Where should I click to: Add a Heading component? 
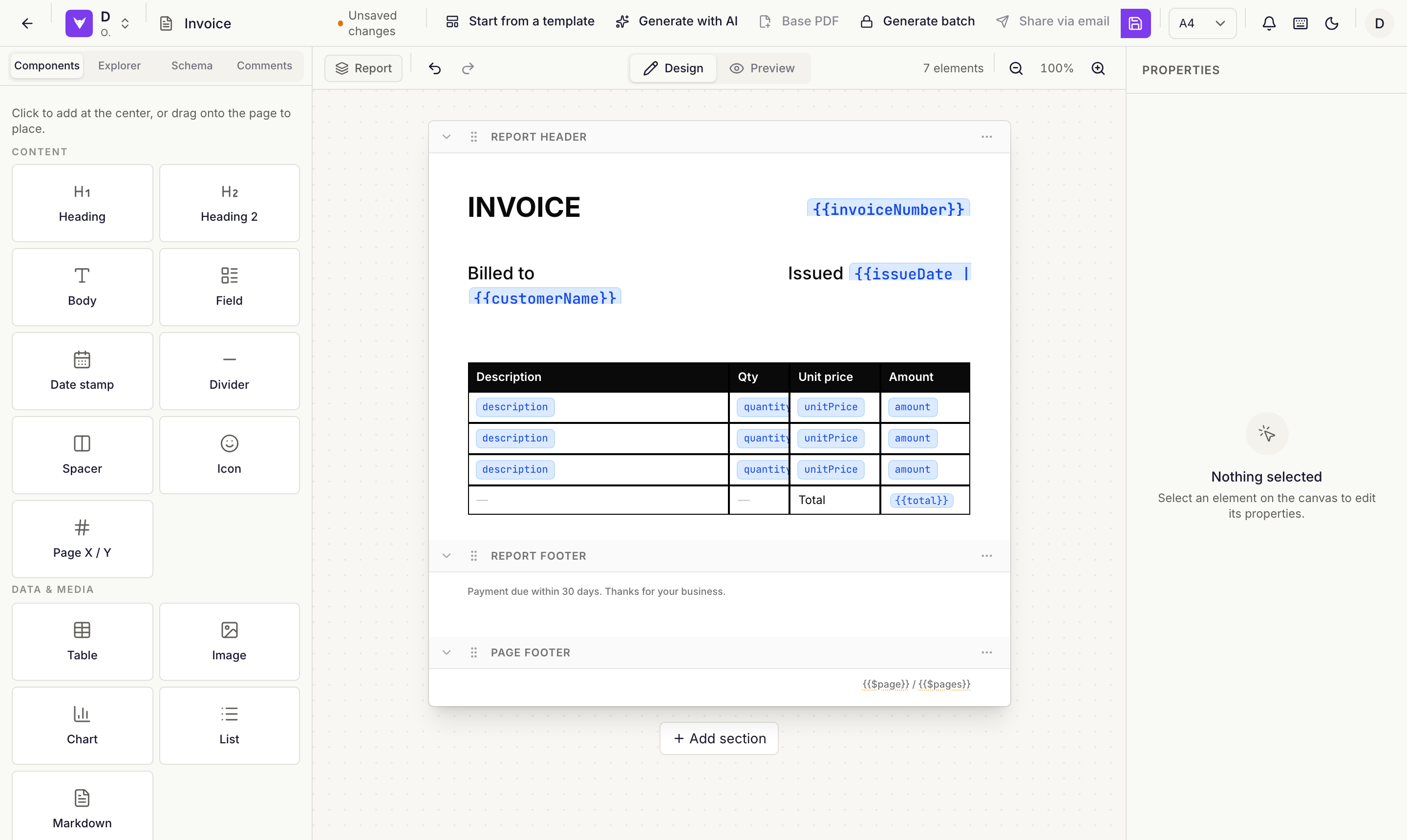click(82, 203)
